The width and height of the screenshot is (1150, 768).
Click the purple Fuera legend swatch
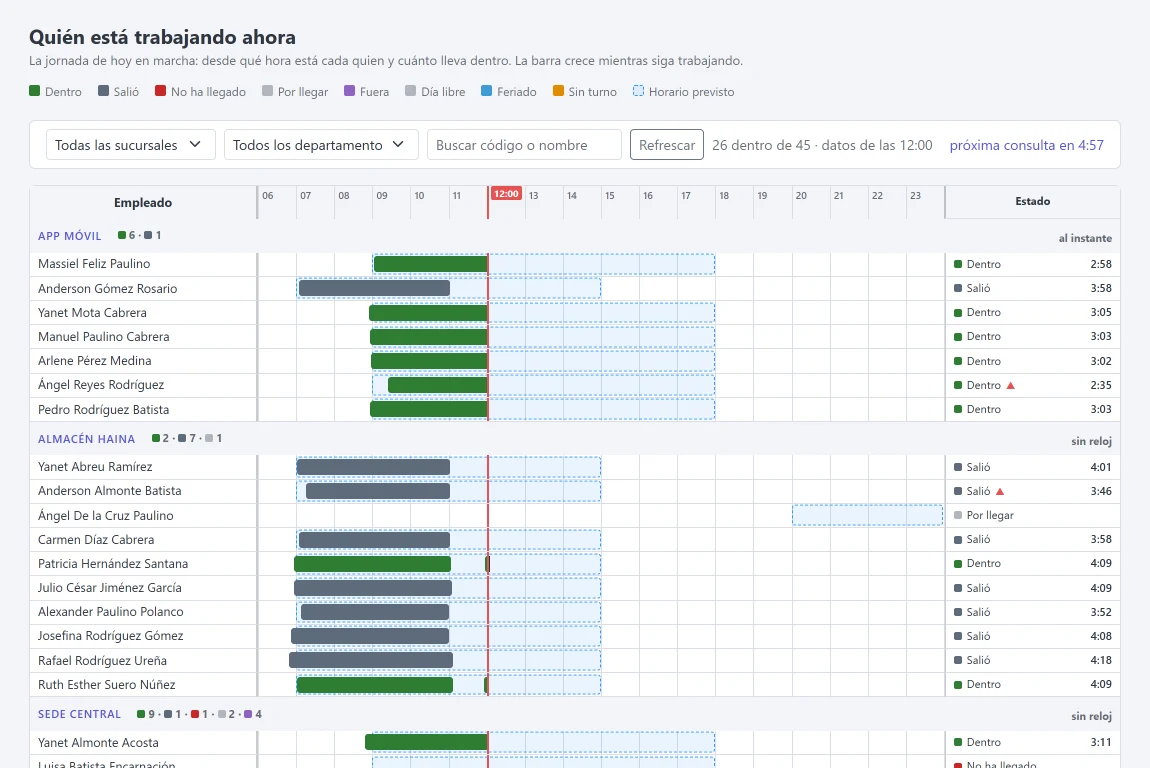349,91
